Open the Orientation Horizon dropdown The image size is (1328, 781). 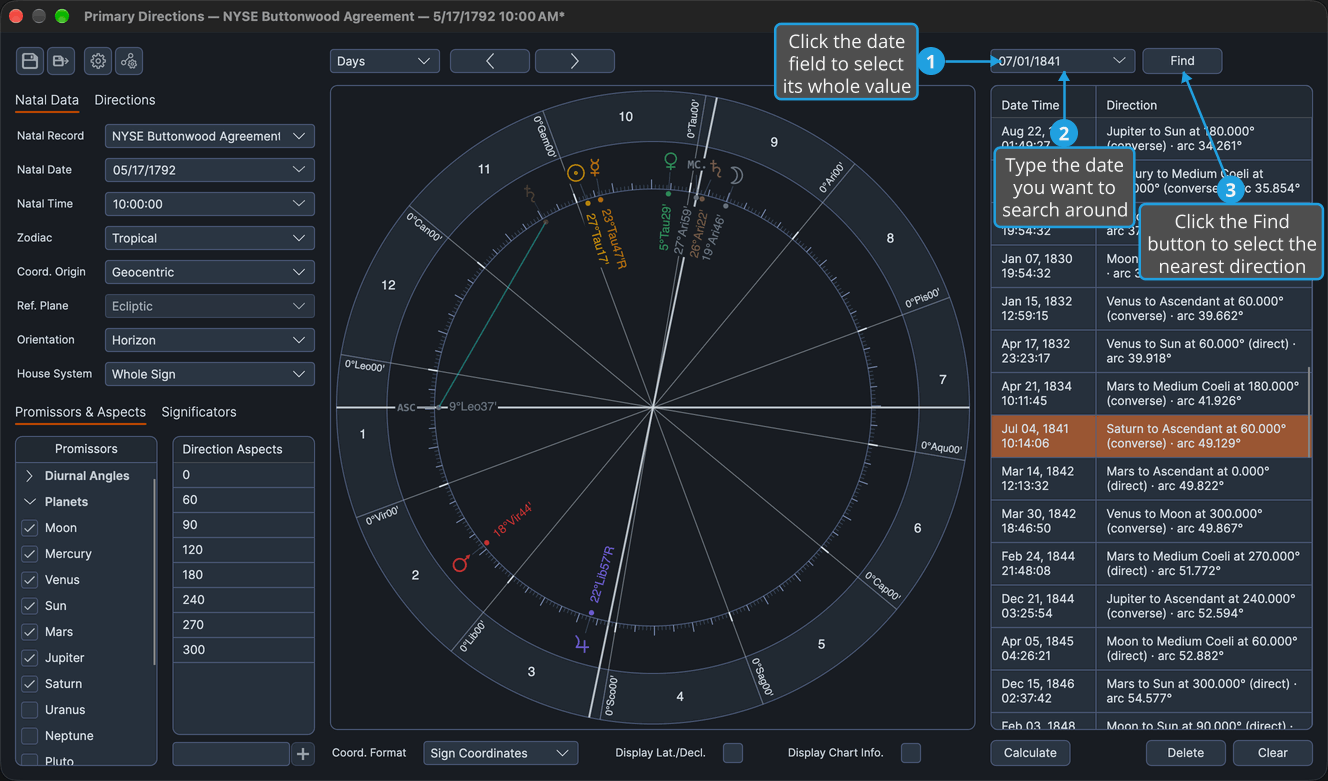click(x=210, y=340)
